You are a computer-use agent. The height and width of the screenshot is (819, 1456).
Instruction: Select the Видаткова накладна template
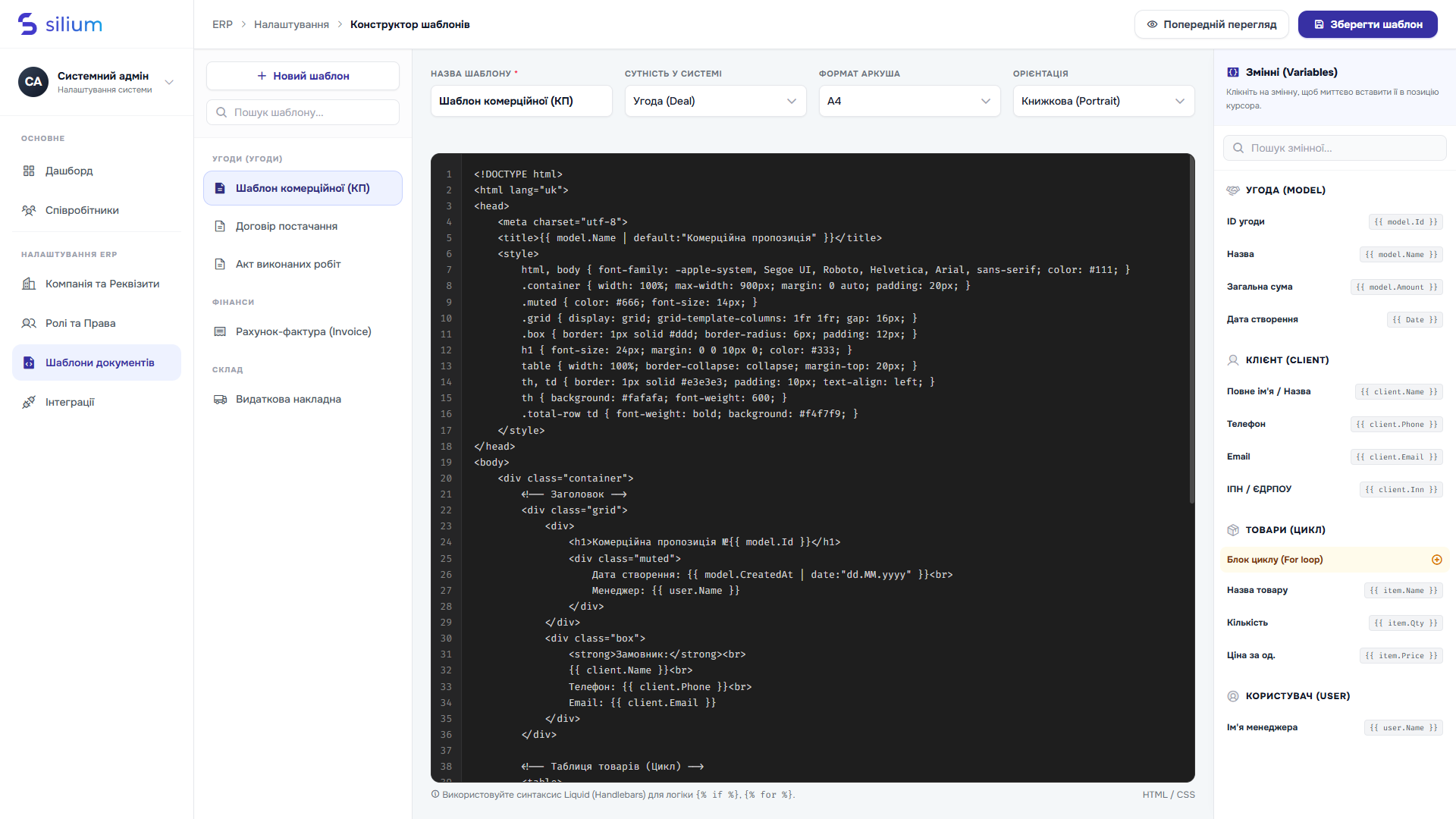click(x=303, y=399)
